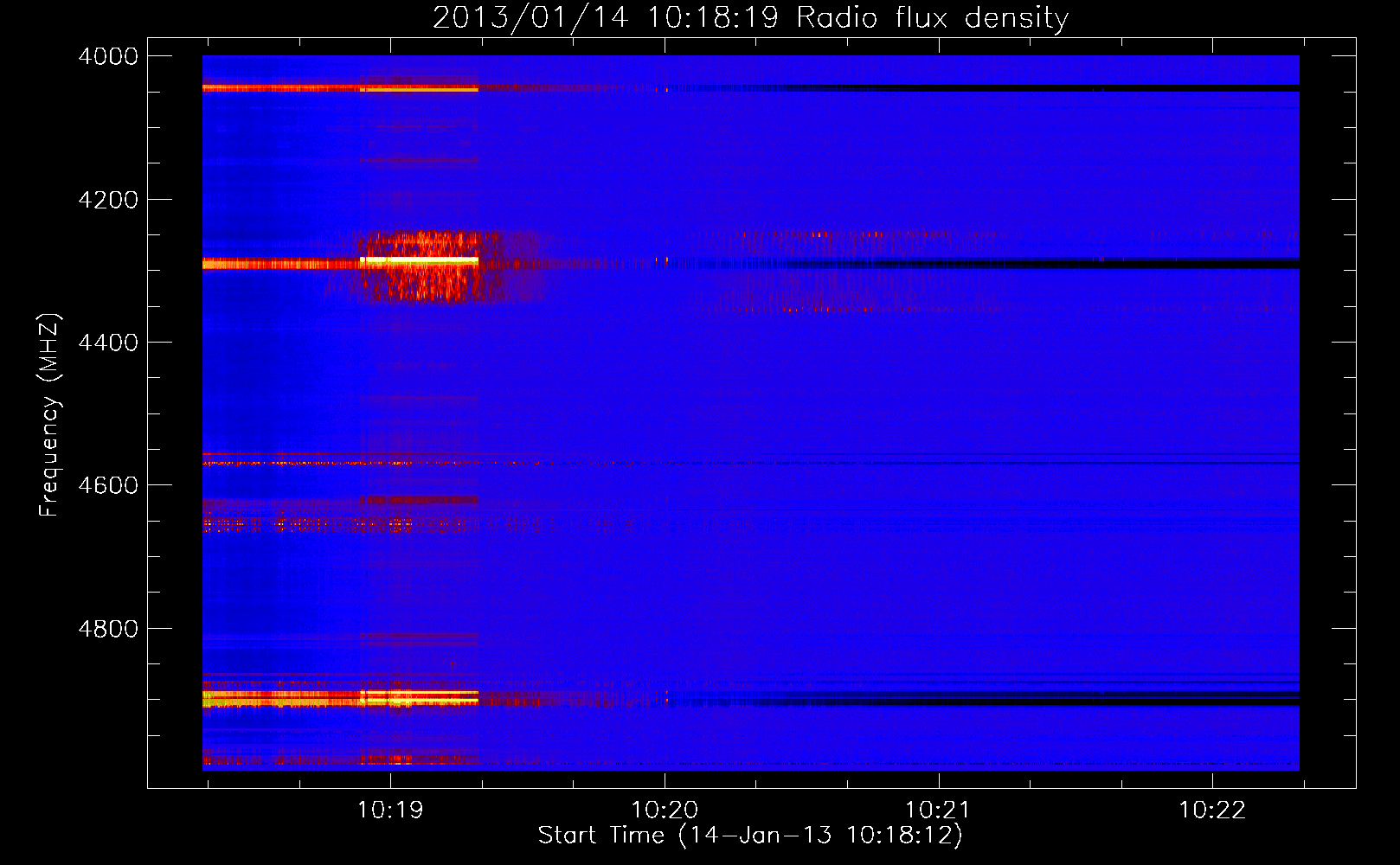The image size is (1400, 865).
Task: Click the 4200 frequency tick label
Action: pos(108,200)
